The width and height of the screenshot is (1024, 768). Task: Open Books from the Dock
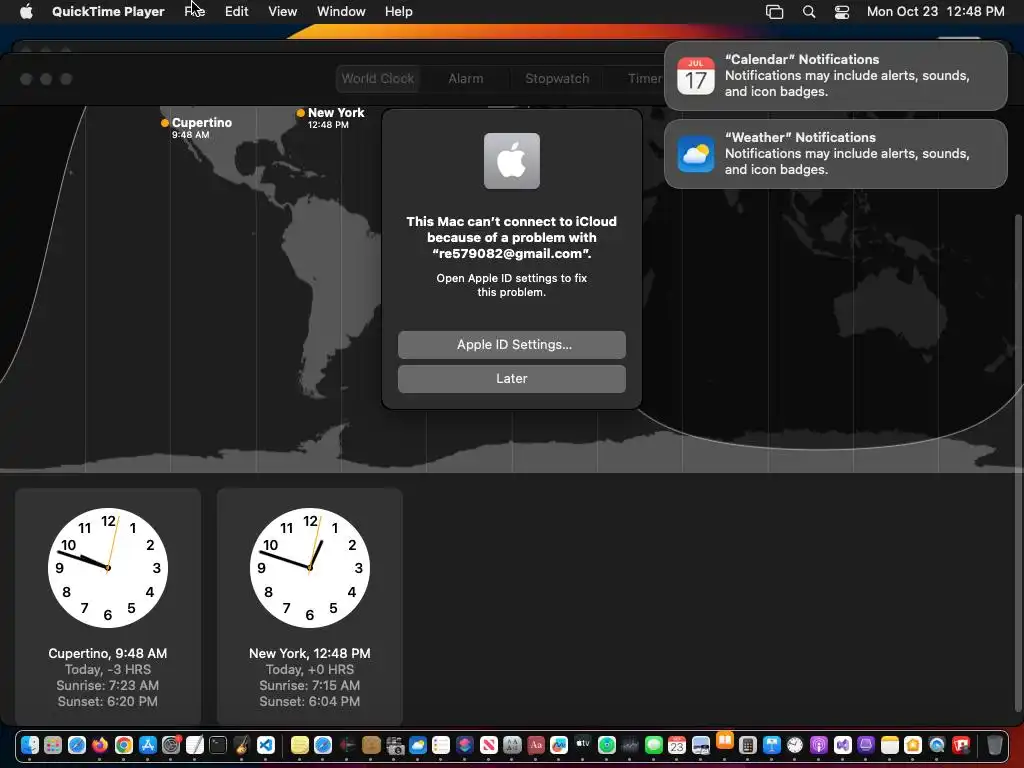click(725, 740)
